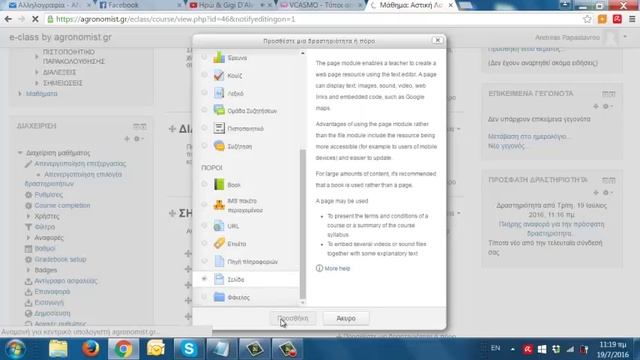Switch to the VCASMO browser tab
This screenshot has width=640, height=360.
click(320, 5)
